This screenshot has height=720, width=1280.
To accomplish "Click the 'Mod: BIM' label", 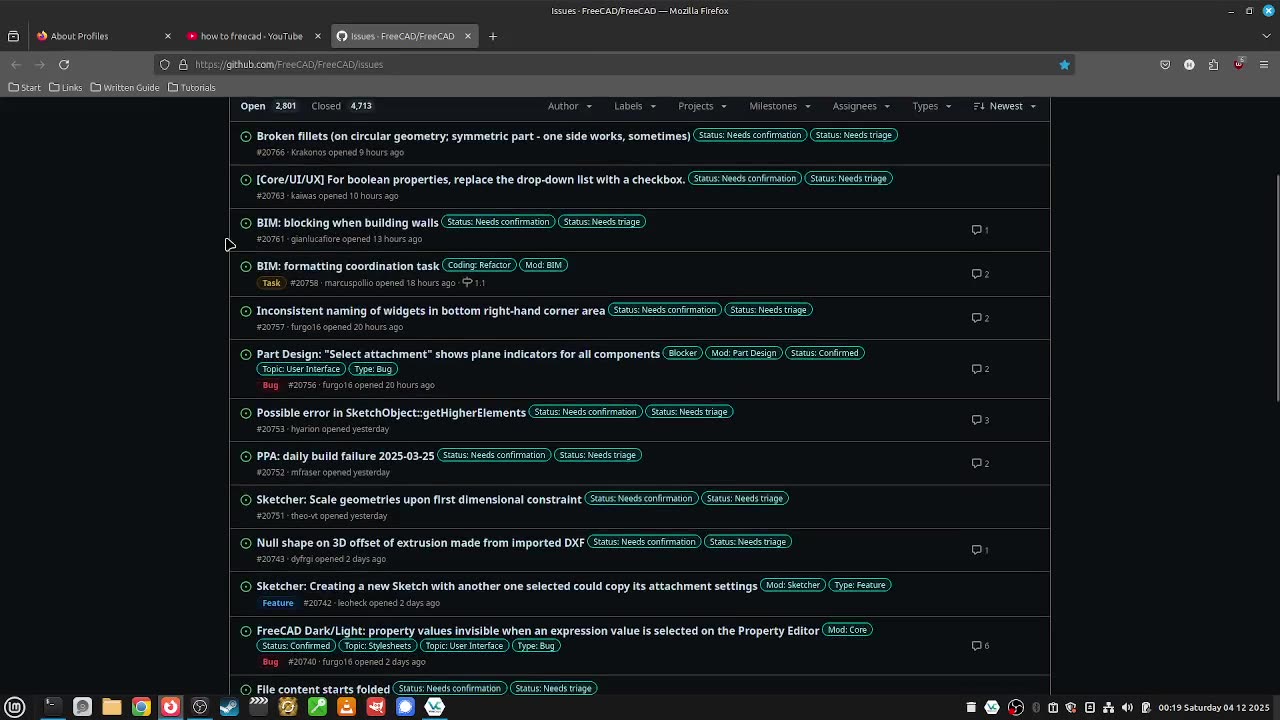I will [x=543, y=265].
